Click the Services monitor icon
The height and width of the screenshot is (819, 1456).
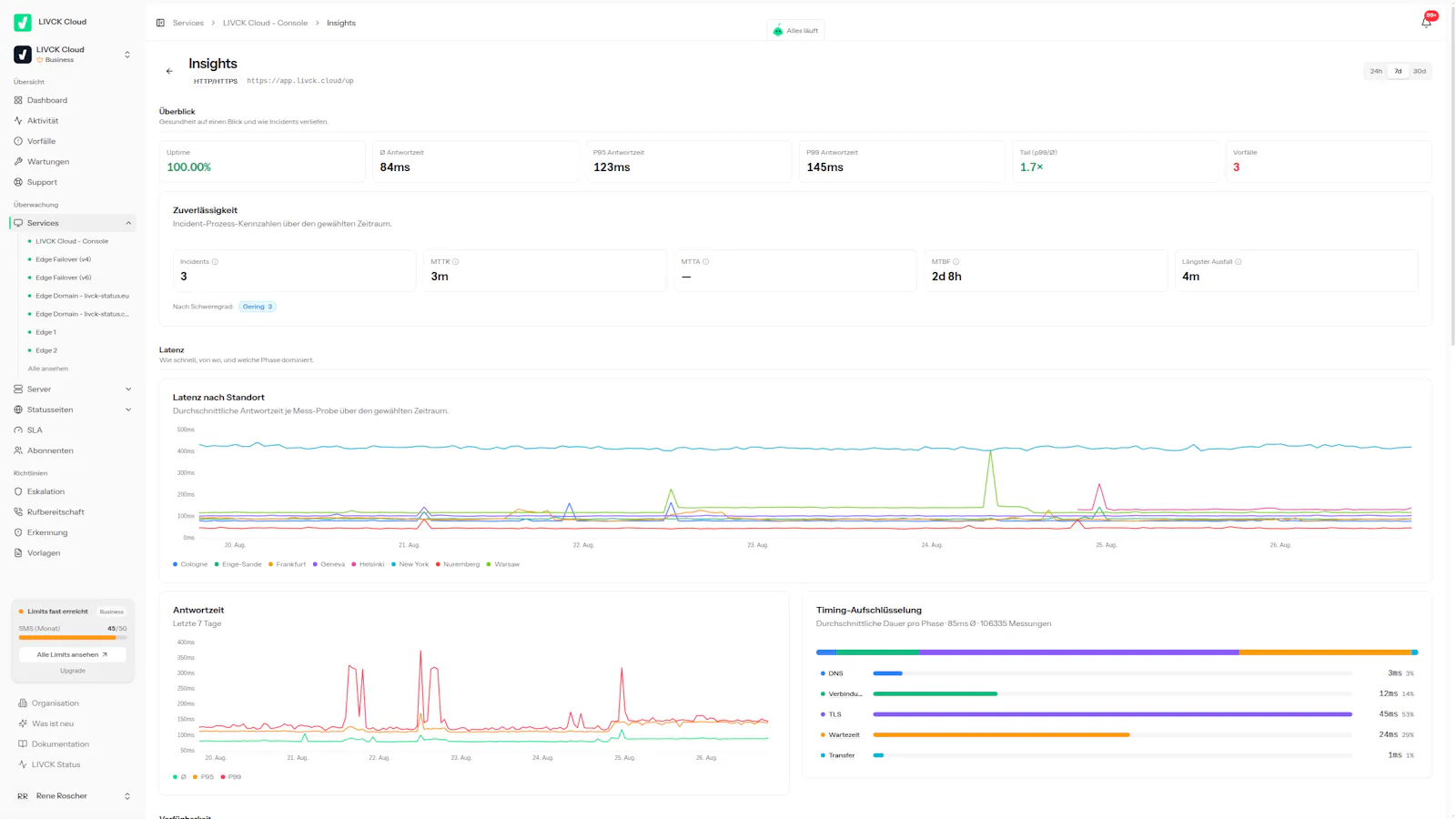[18, 223]
